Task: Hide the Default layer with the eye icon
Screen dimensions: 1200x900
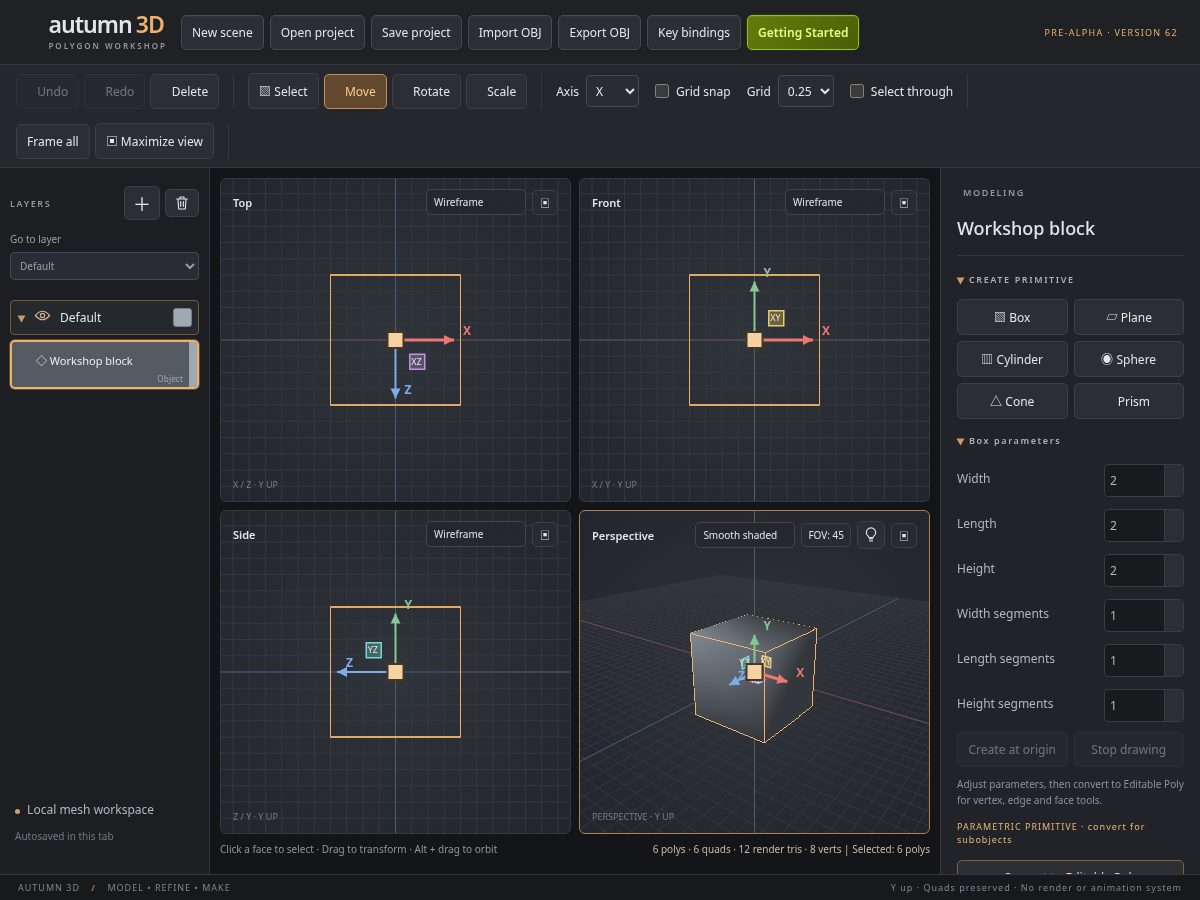Action: click(x=43, y=316)
